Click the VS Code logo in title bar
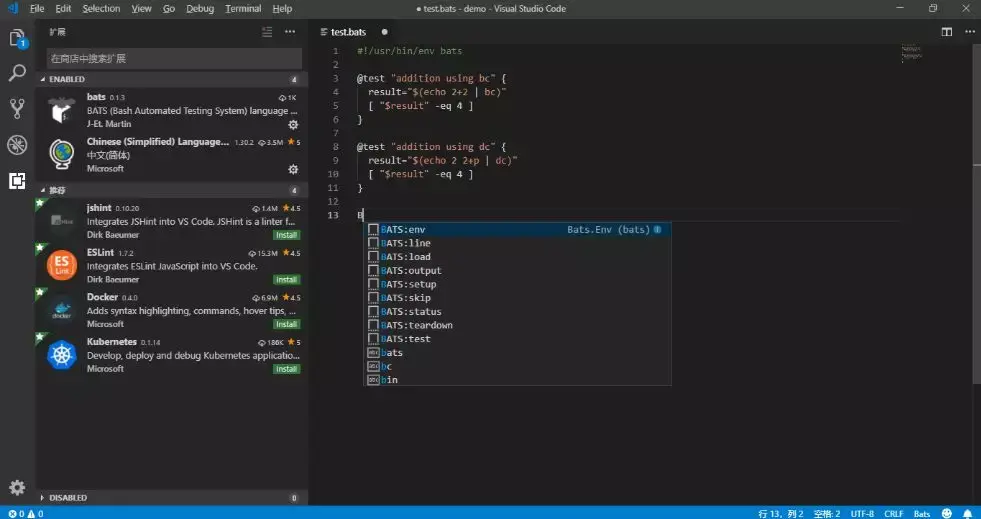Viewport: 981px width, 519px height. pyautogui.click(x=13, y=9)
